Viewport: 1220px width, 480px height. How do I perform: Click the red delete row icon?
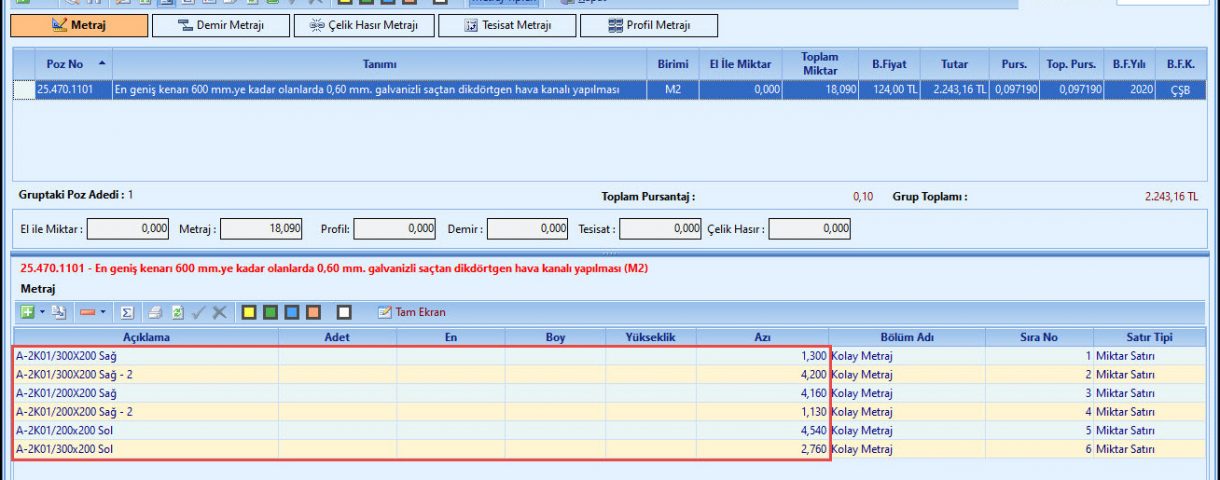[x=87, y=312]
